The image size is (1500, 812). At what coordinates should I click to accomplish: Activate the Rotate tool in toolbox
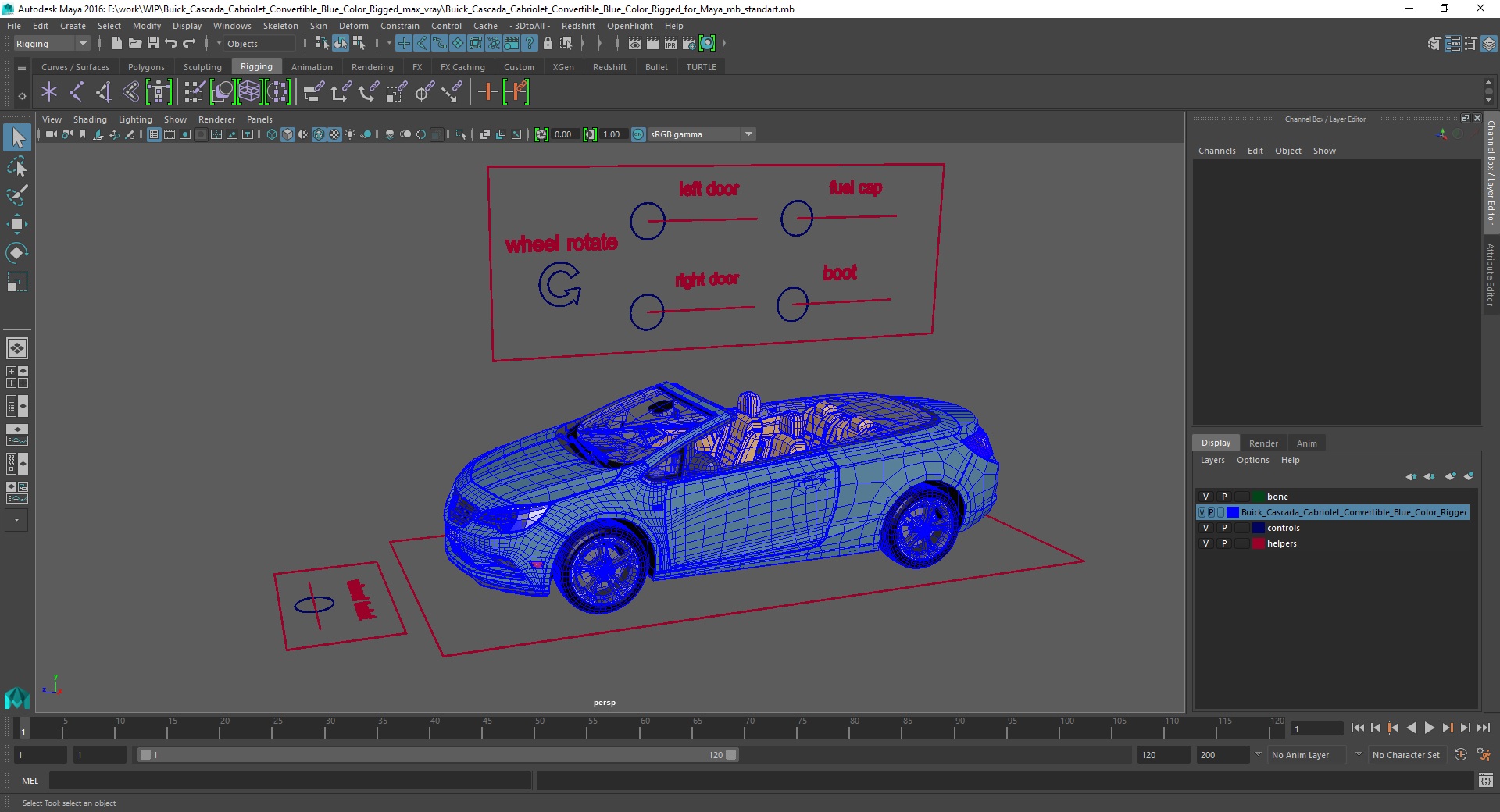[17, 252]
